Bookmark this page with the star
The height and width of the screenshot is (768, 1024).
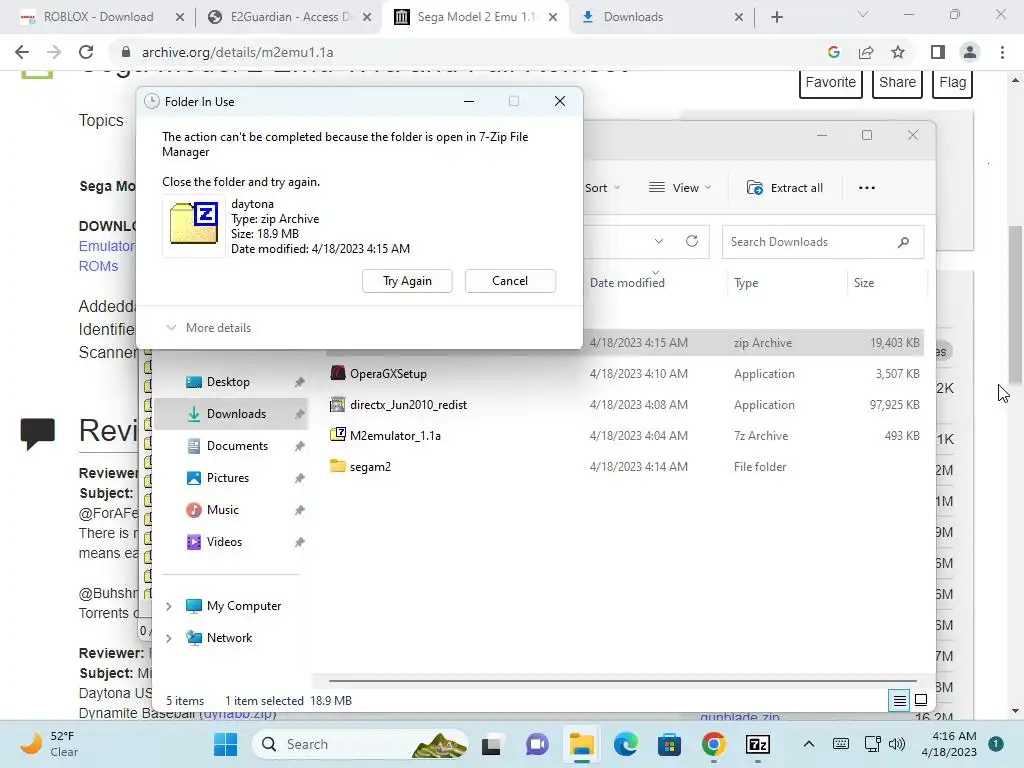[x=898, y=52]
